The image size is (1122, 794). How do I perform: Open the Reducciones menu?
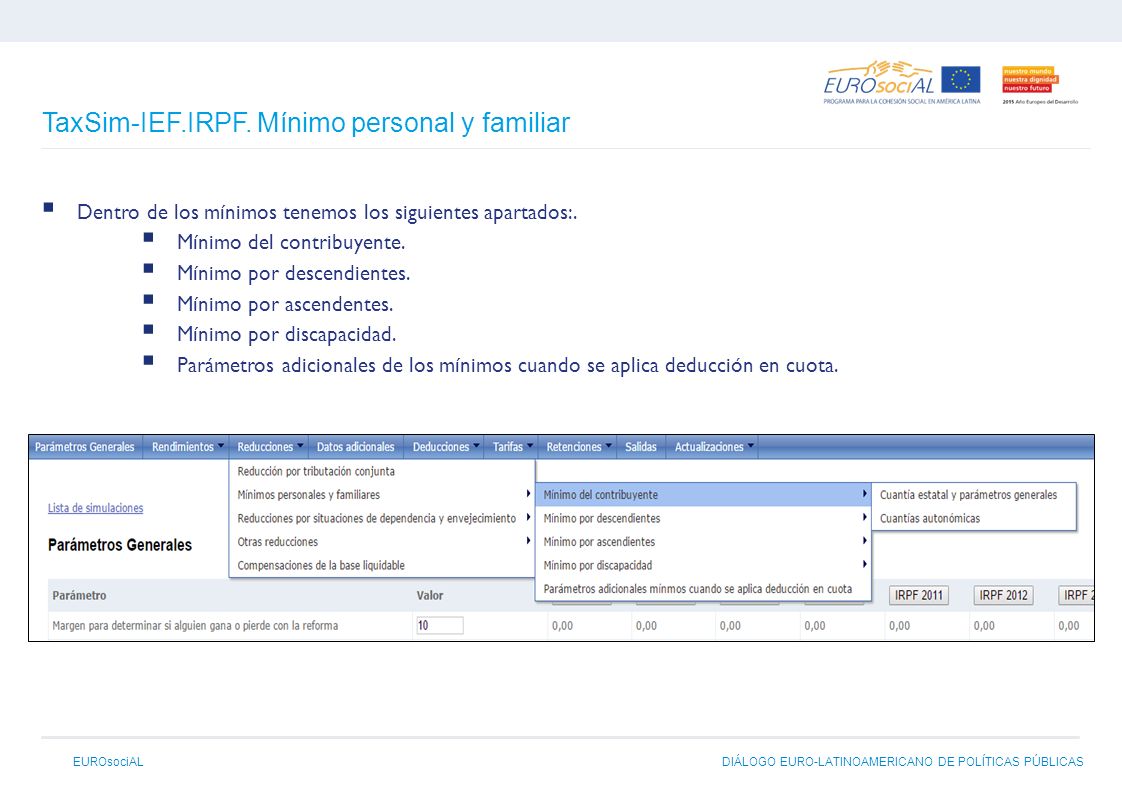[x=269, y=447]
